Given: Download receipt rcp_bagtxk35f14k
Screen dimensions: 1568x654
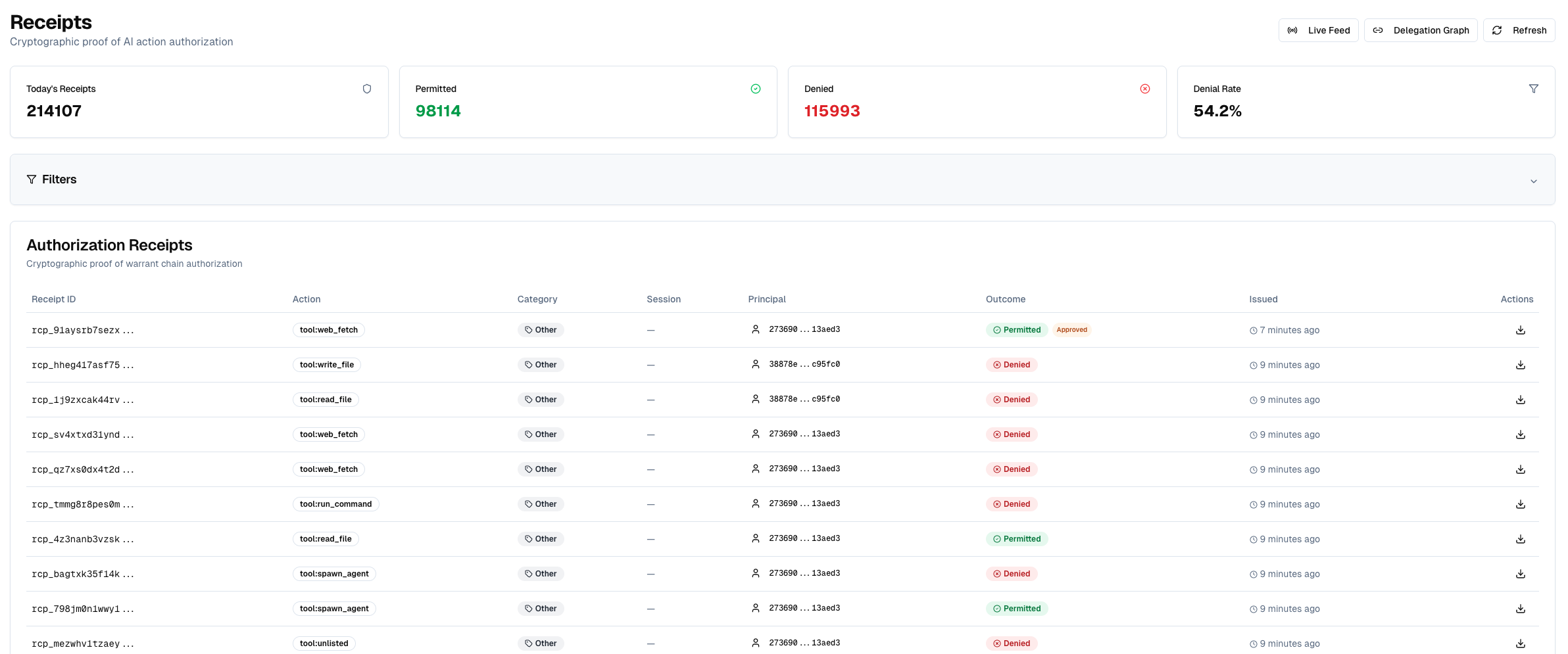Looking at the screenshot, I should (x=1521, y=574).
